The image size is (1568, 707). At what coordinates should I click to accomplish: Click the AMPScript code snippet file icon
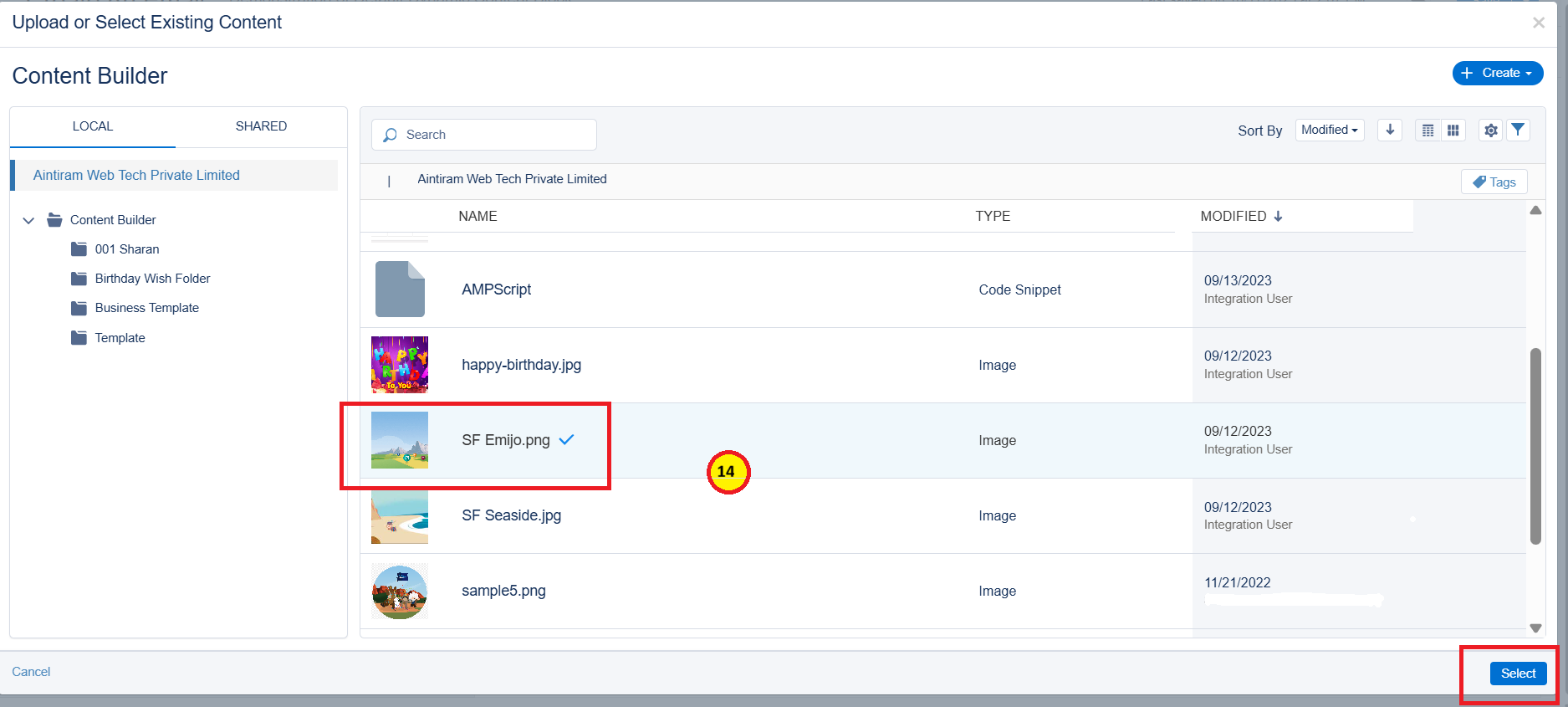tap(400, 289)
